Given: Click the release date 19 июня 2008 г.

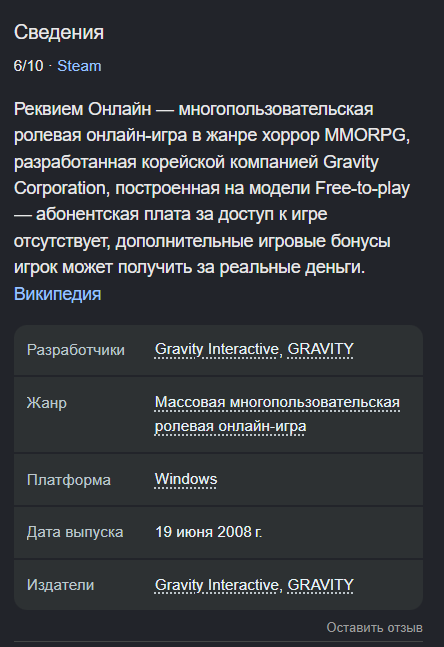Looking at the screenshot, I should (x=208, y=532).
